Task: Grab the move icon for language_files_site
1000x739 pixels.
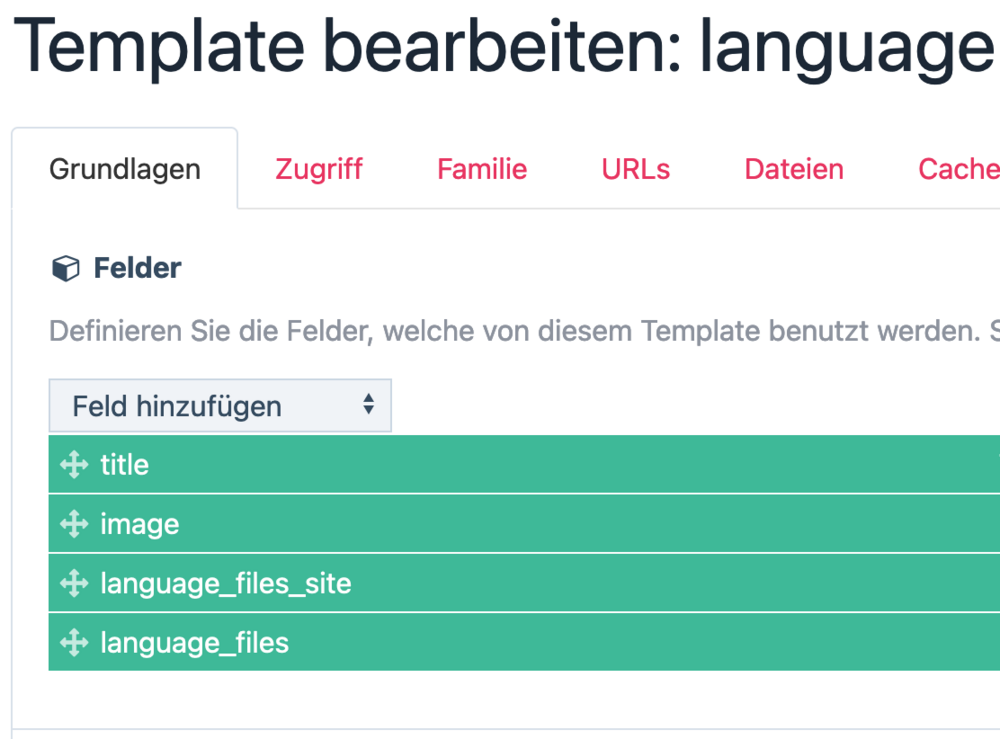Action: pyautogui.click(x=74, y=583)
